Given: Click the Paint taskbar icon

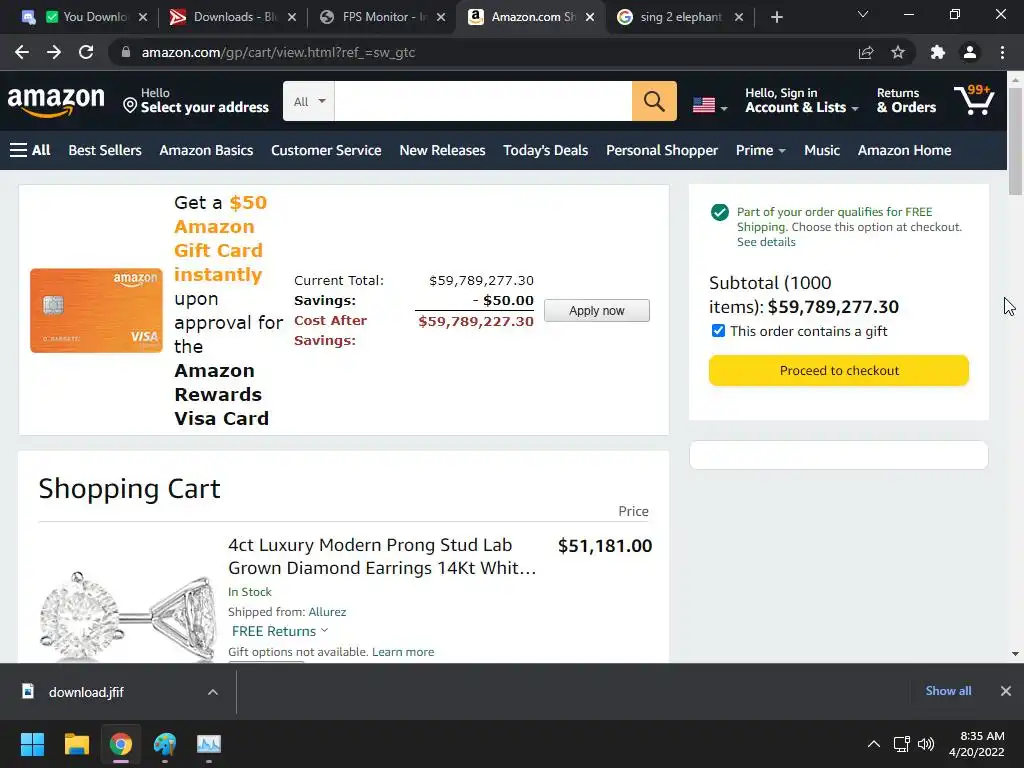Looking at the screenshot, I should [x=165, y=744].
